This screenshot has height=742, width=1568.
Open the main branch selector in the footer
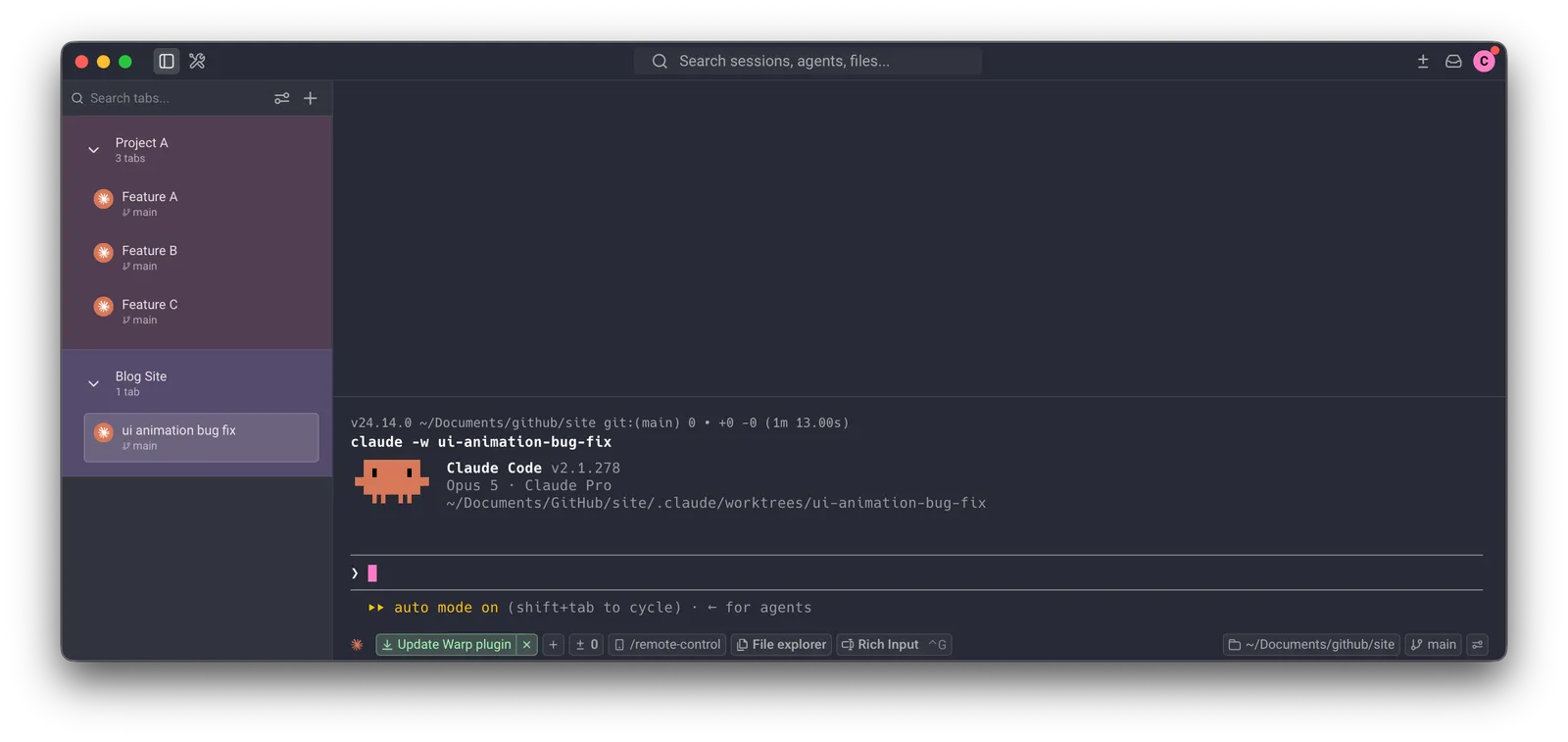coord(1434,644)
